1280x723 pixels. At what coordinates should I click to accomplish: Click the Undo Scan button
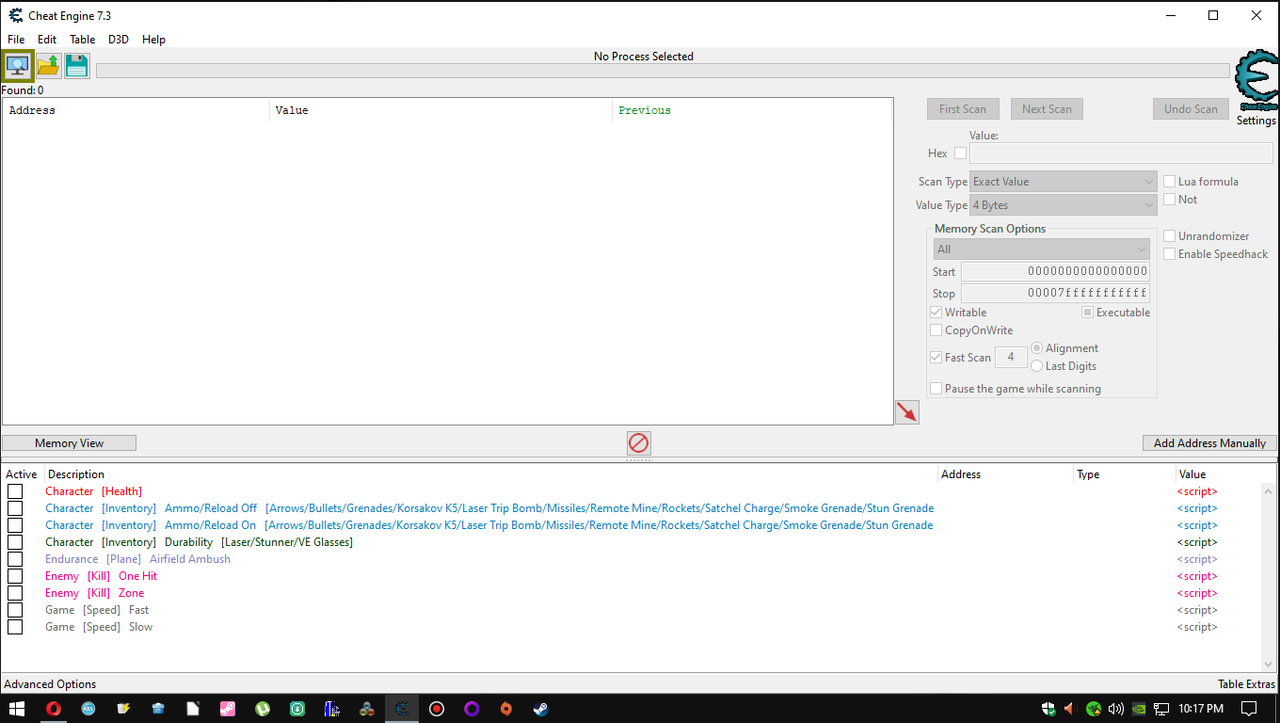coord(1191,109)
